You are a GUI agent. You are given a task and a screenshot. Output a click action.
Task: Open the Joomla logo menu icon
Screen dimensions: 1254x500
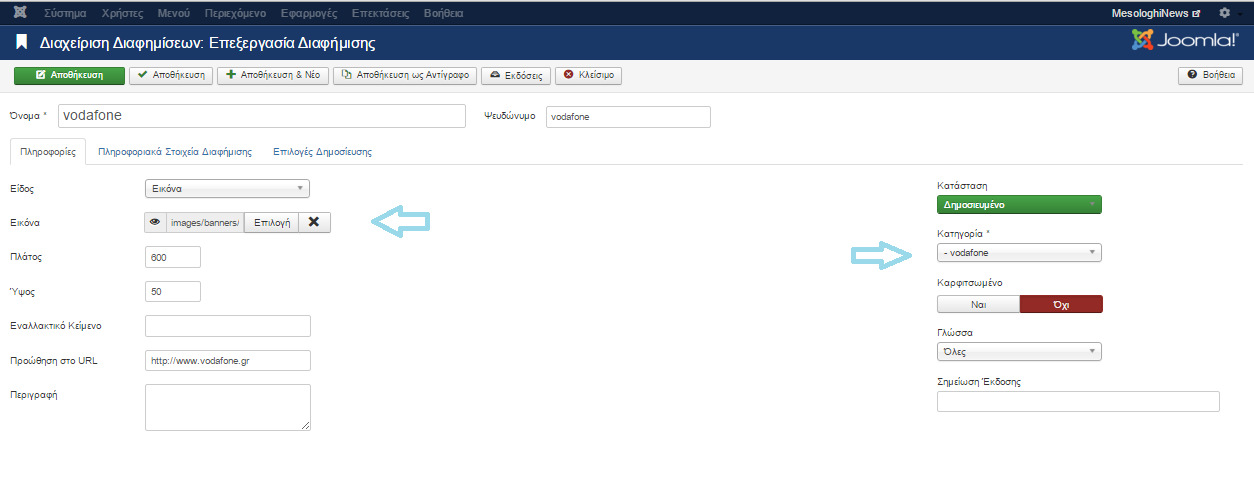click(x=20, y=13)
